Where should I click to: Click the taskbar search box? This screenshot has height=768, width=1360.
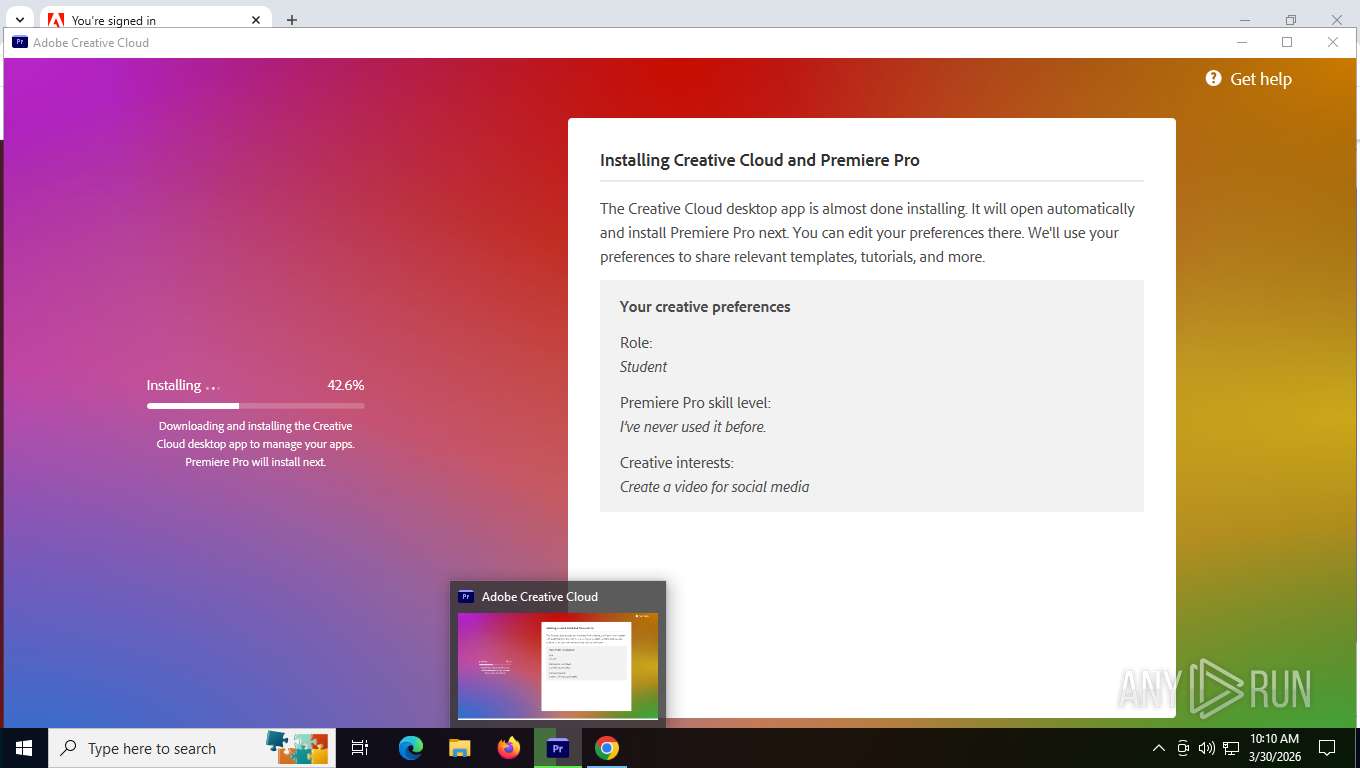[192, 748]
